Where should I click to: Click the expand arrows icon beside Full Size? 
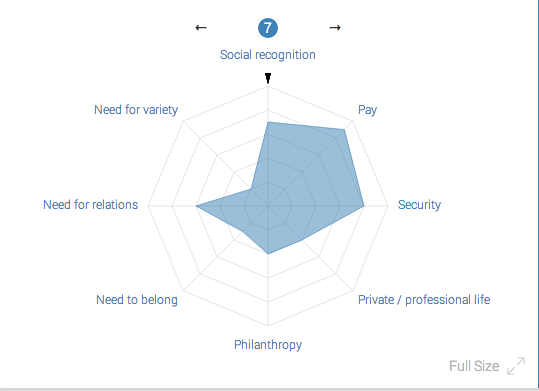(x=516, y=366)
